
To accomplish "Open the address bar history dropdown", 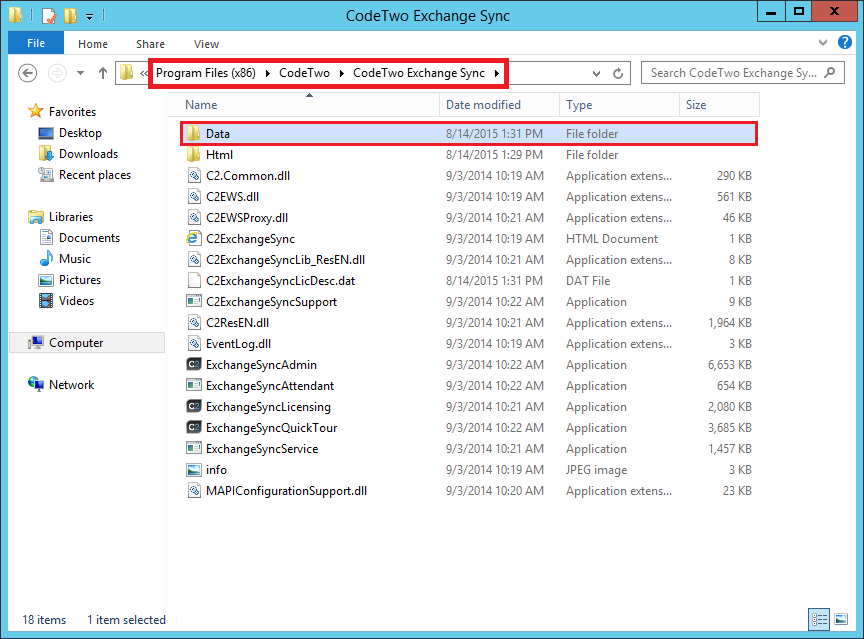I will point(596,73).
